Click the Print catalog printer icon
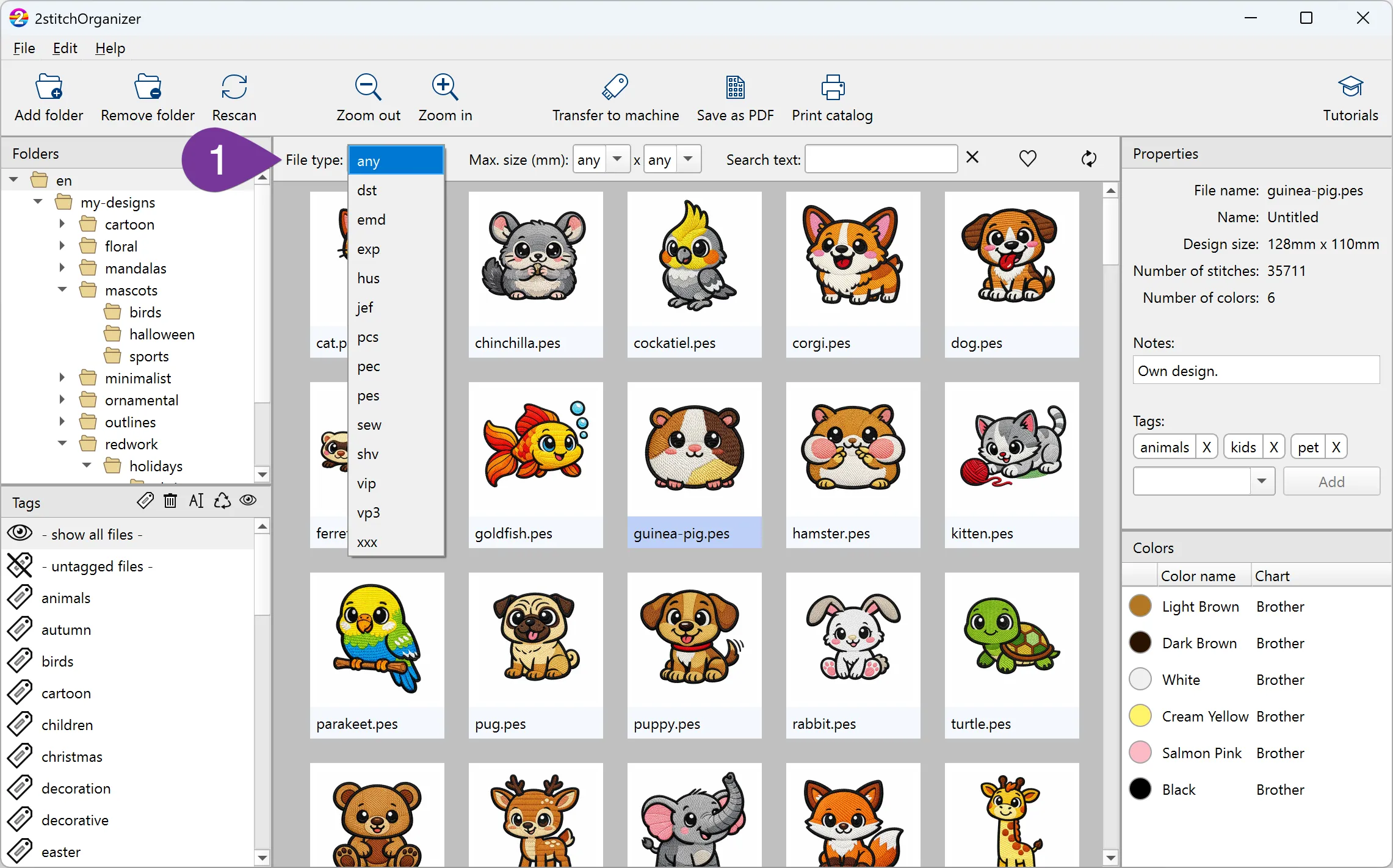1393x868 pixels. (833, 87)
